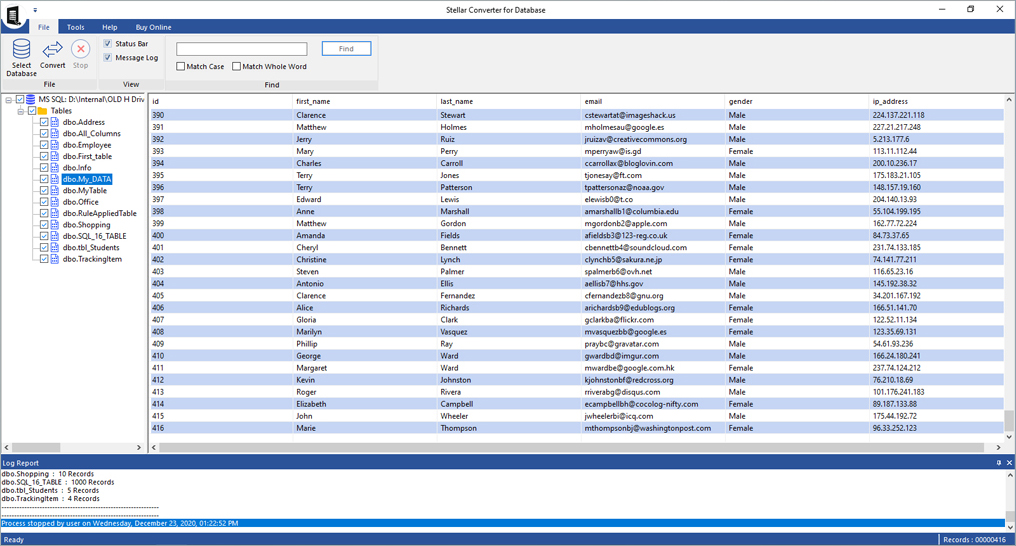Click scroll right arrow of tree panel
The image size is (1016, 546).
click(x=139, y=448)
